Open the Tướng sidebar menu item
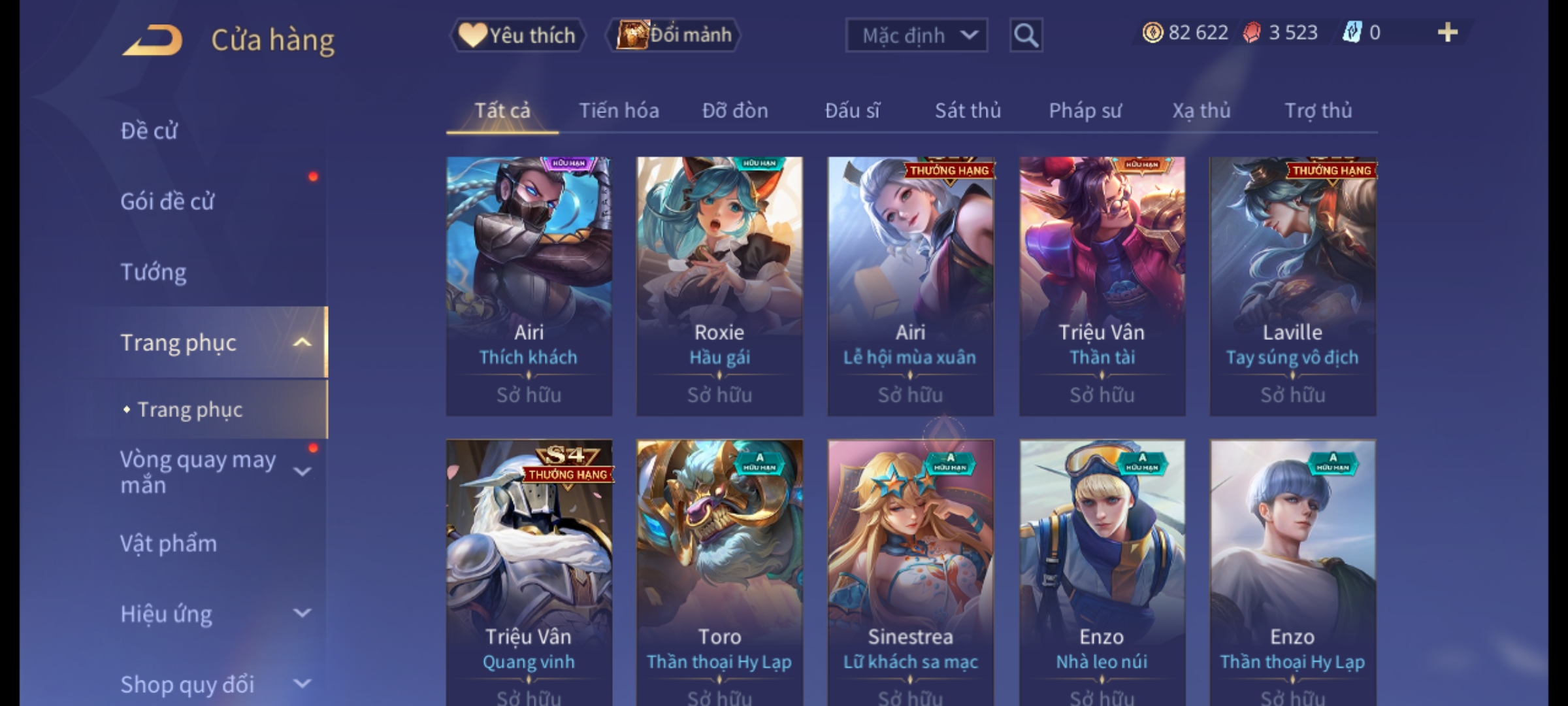Screen dimensions: 1568x706 (x=154, y=272)
